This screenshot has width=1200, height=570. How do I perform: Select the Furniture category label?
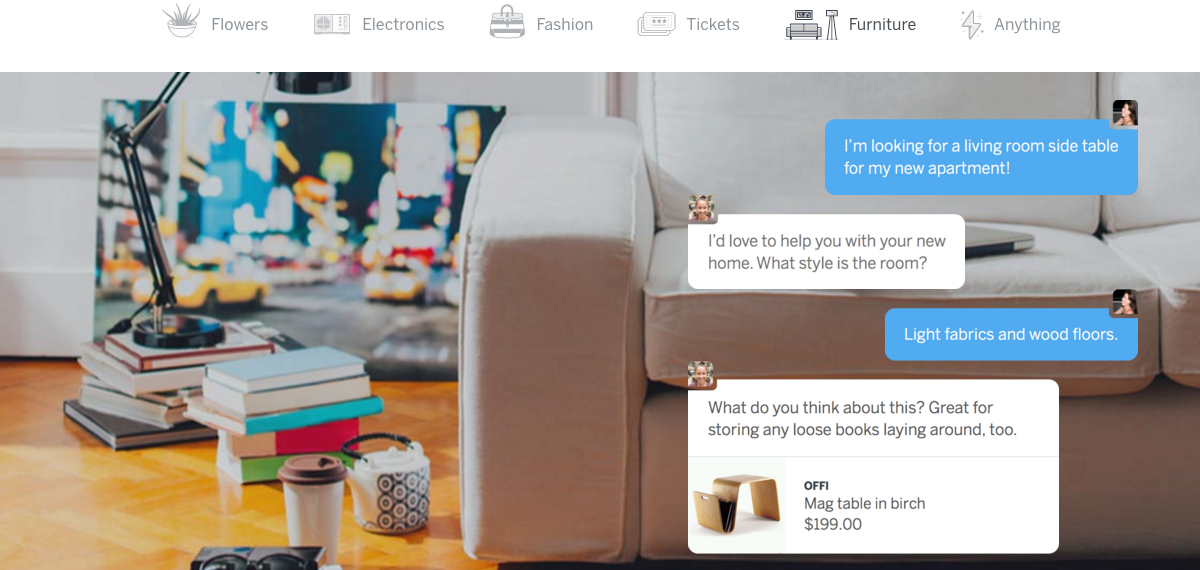(882, 25)
